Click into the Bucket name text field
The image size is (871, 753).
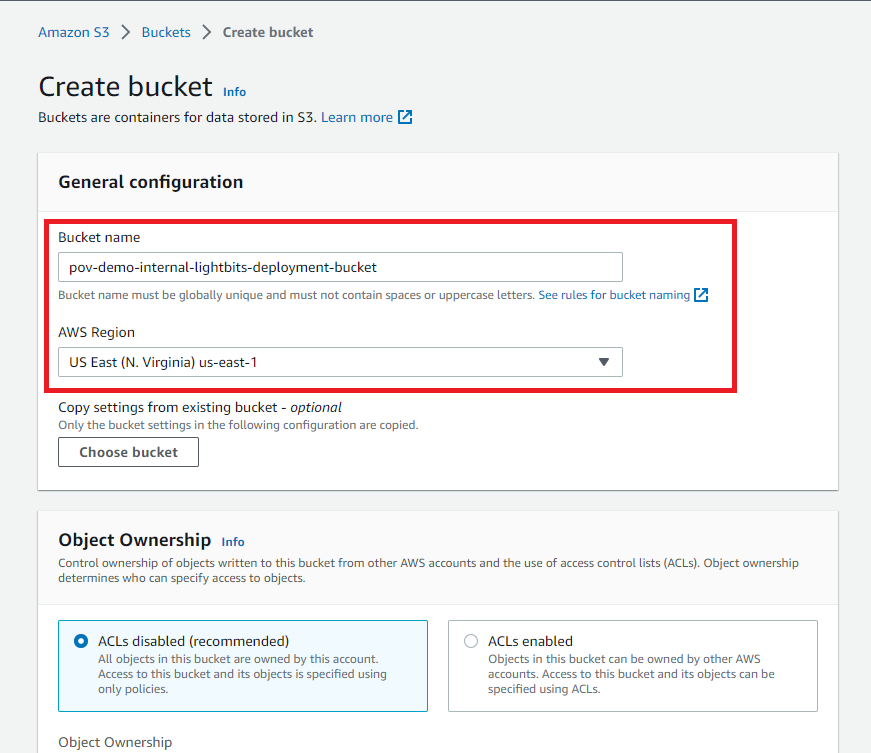pyautogui.click(x=340, y=267)
